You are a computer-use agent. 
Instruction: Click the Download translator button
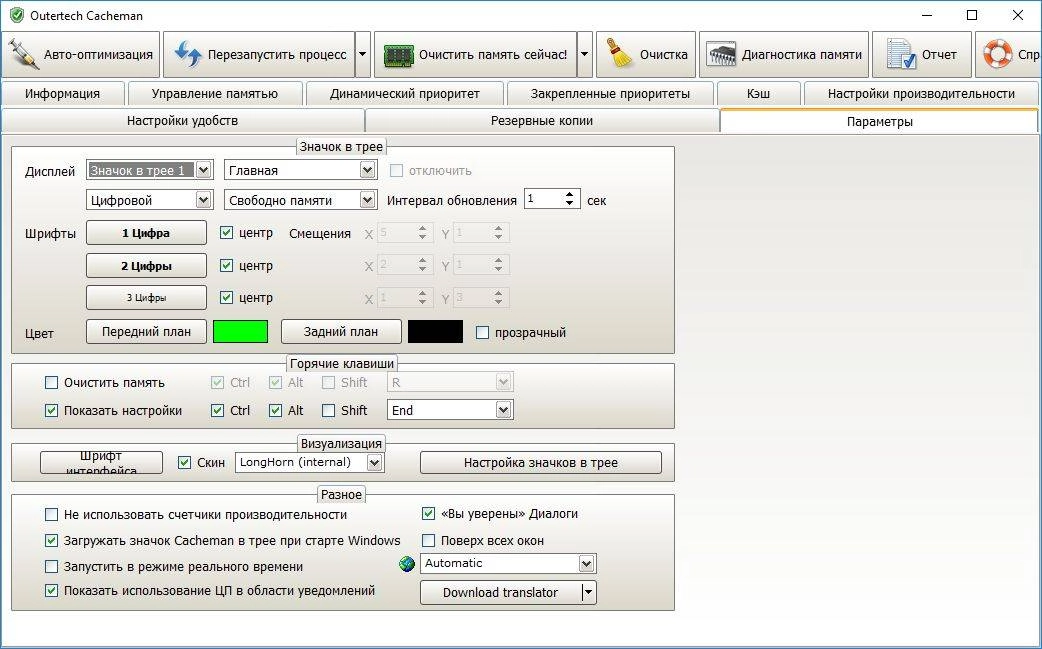point(500,593)
